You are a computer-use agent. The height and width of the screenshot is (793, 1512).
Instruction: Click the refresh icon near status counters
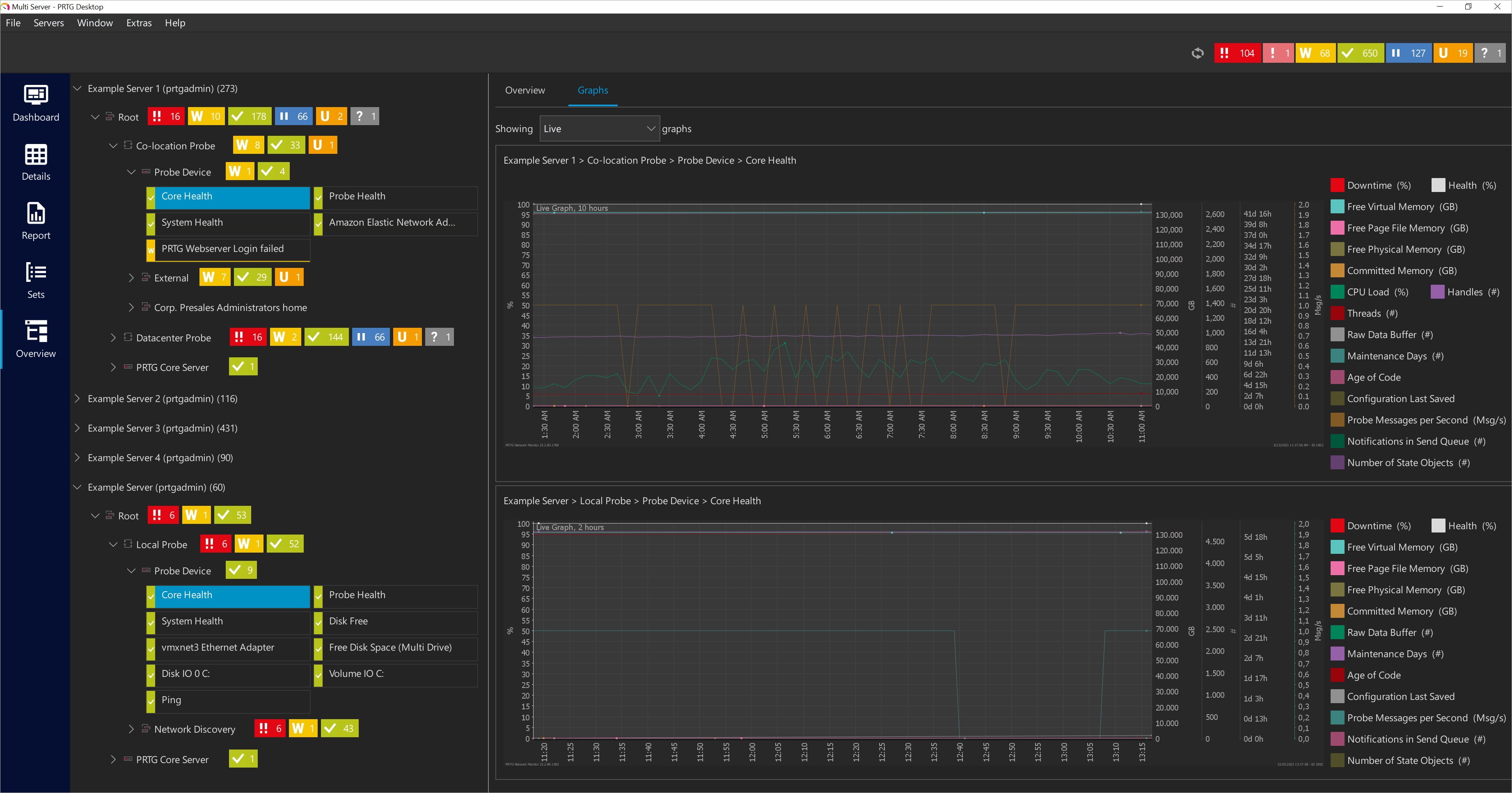click(x=1198, y=53)
